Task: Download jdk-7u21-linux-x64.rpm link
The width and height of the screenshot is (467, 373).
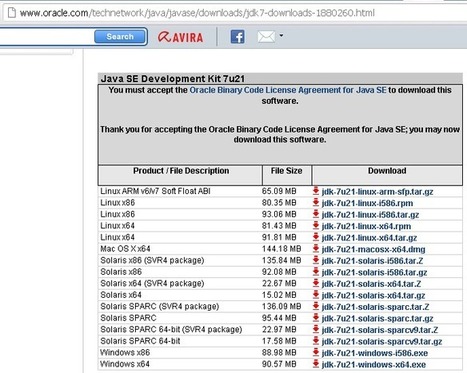Action: click(x=366, y=226)
